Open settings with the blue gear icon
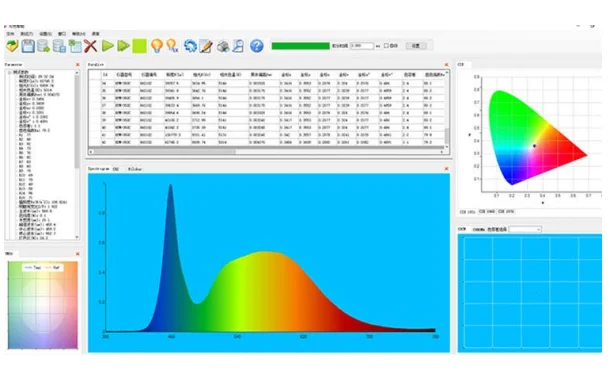The image size is (610, 384). [190, 46]
